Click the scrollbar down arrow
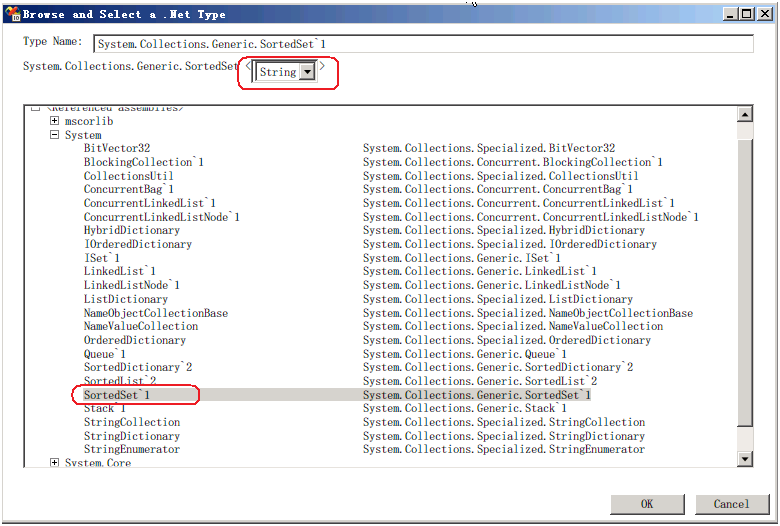This screenshot has height=526, width=780. click(745, 459)
